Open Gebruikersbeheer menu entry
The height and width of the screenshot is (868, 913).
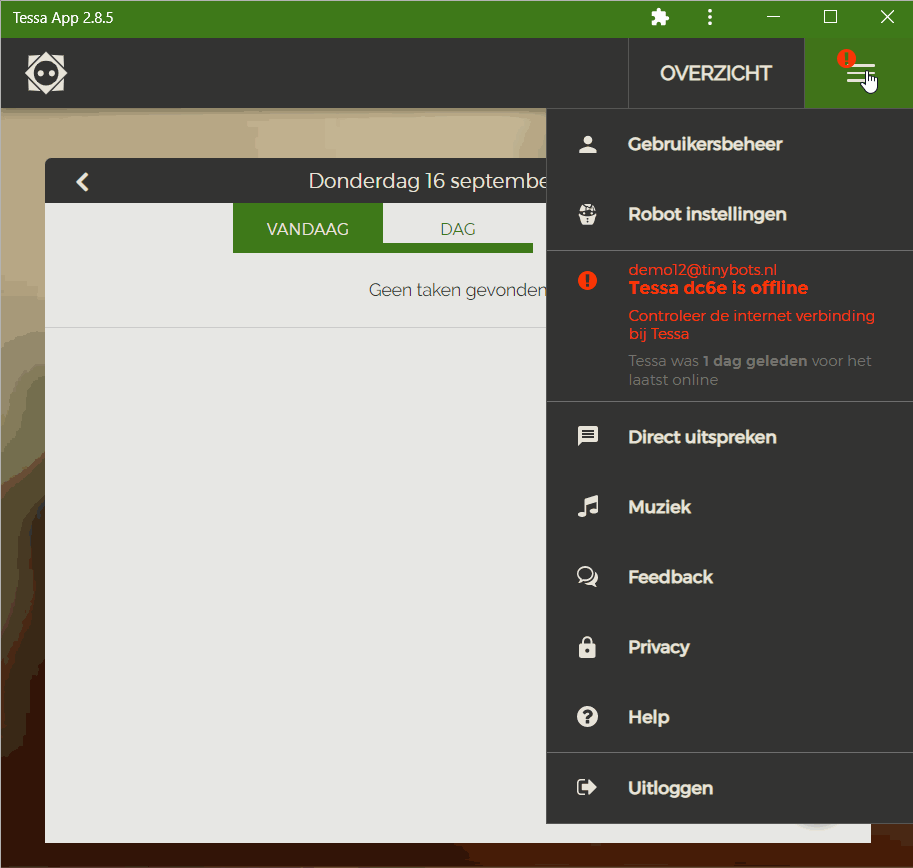click(730, 144)
